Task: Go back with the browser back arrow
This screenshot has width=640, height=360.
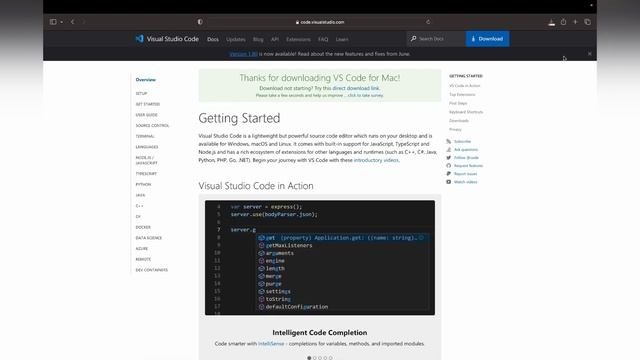Action: click(73, 22)
